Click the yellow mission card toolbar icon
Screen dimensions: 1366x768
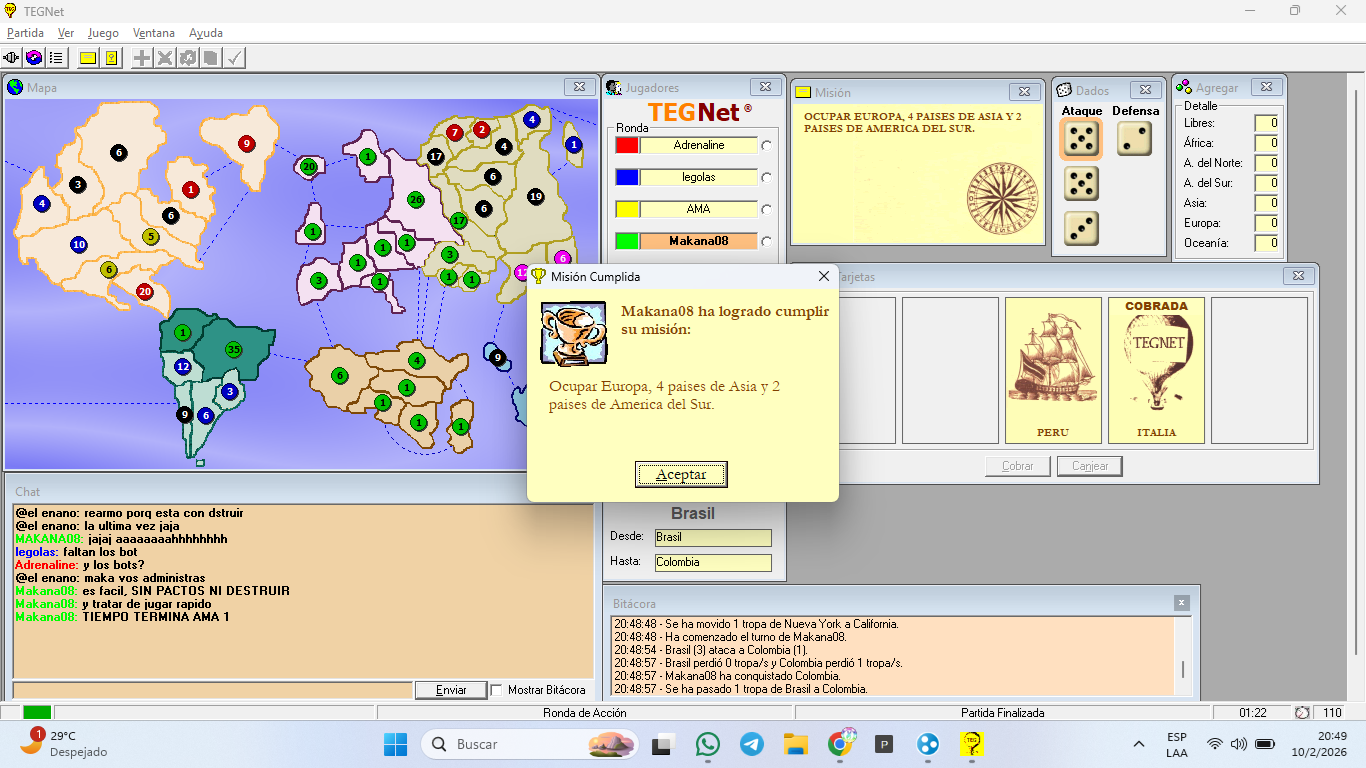pyautogui.click(x=88, y=58)
